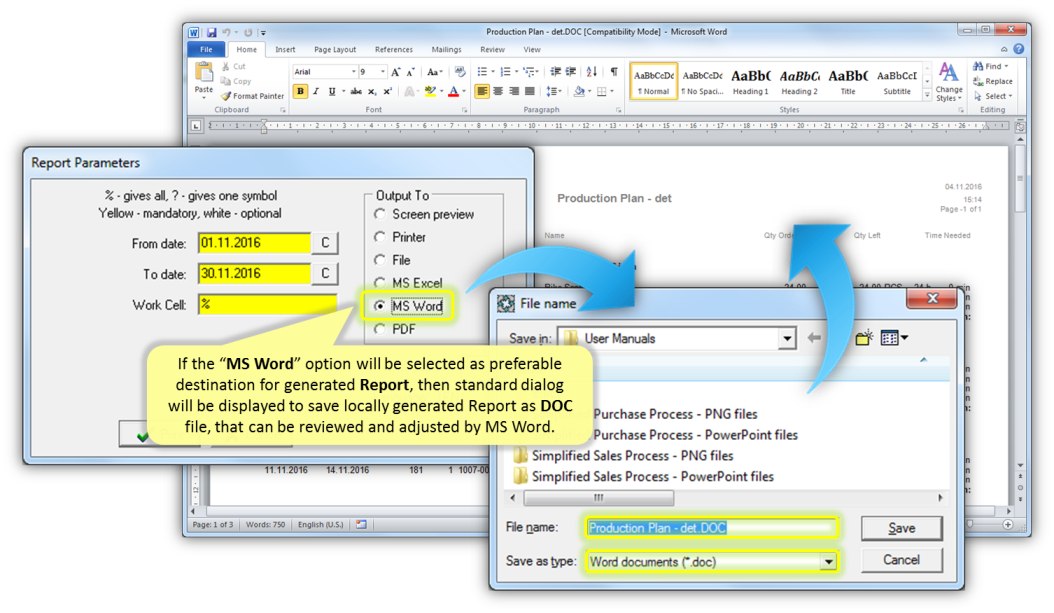Click the Increase Indent icon in Word
The image size is (1054, 613).
pyautogui.click(x=571, y=72)
